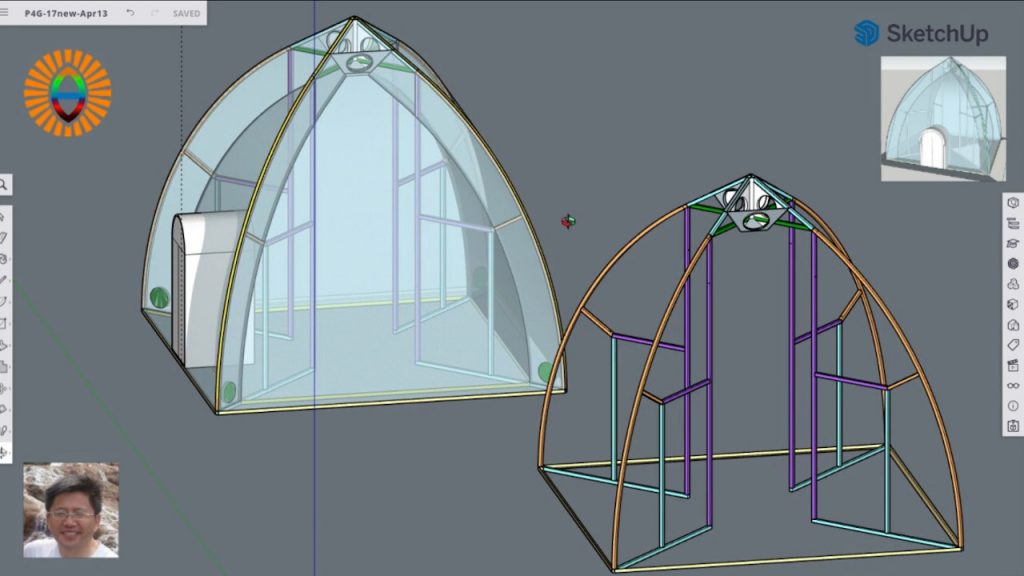Show the Materials panel
The image size is (1024, 576).
[1013, 263]
